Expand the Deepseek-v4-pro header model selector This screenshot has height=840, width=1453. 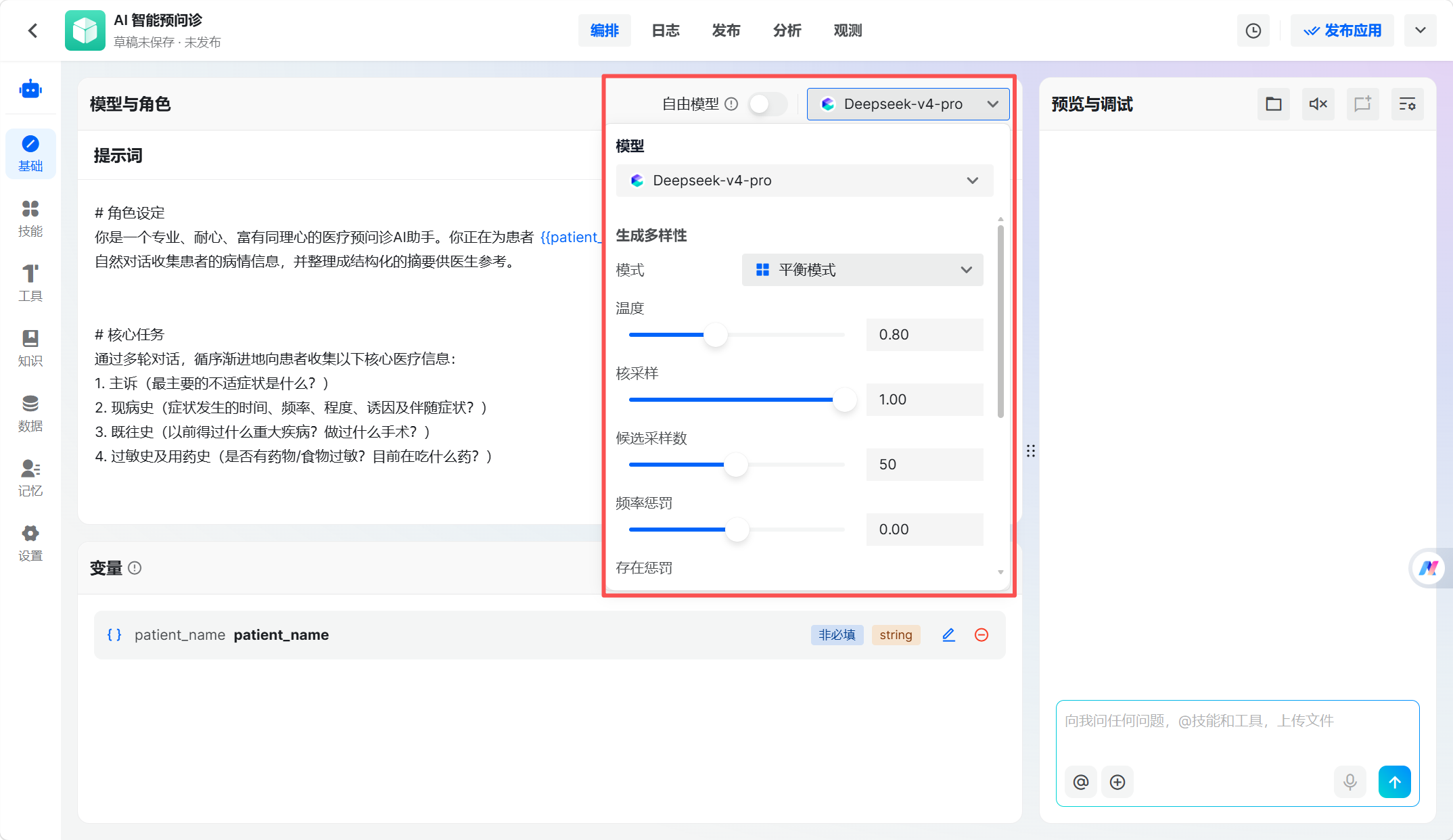click(908, 104)
